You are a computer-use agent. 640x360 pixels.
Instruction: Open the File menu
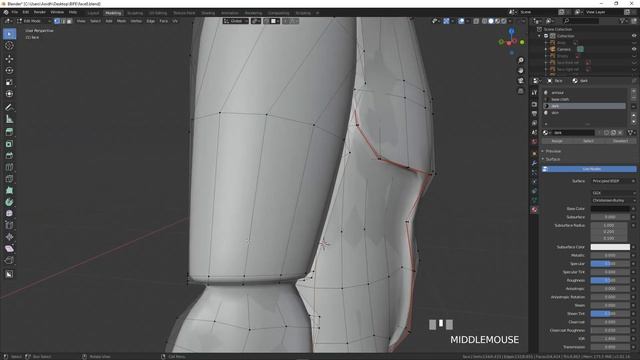click(x=15, y=12)
